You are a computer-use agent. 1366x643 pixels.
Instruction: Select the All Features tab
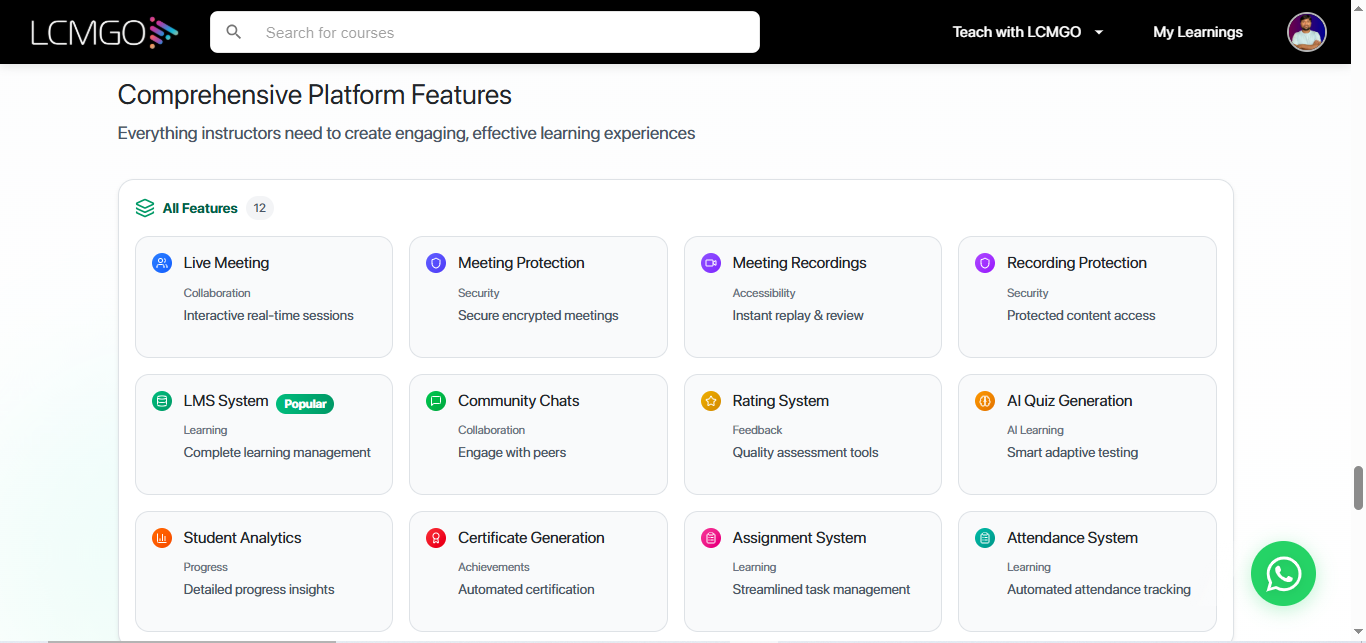point(200,208)
